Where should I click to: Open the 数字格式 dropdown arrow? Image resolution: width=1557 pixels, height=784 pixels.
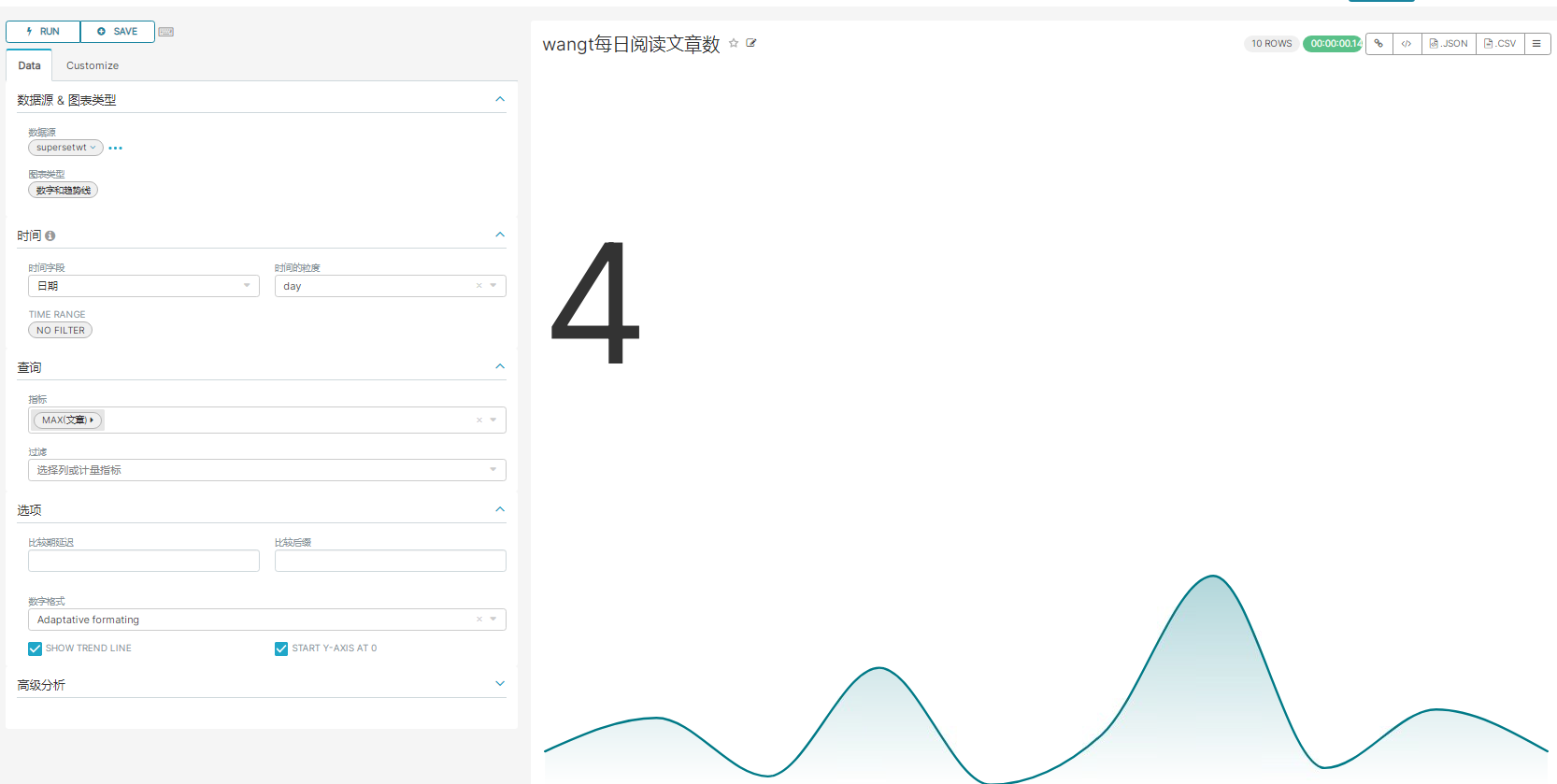click(493, 620)
